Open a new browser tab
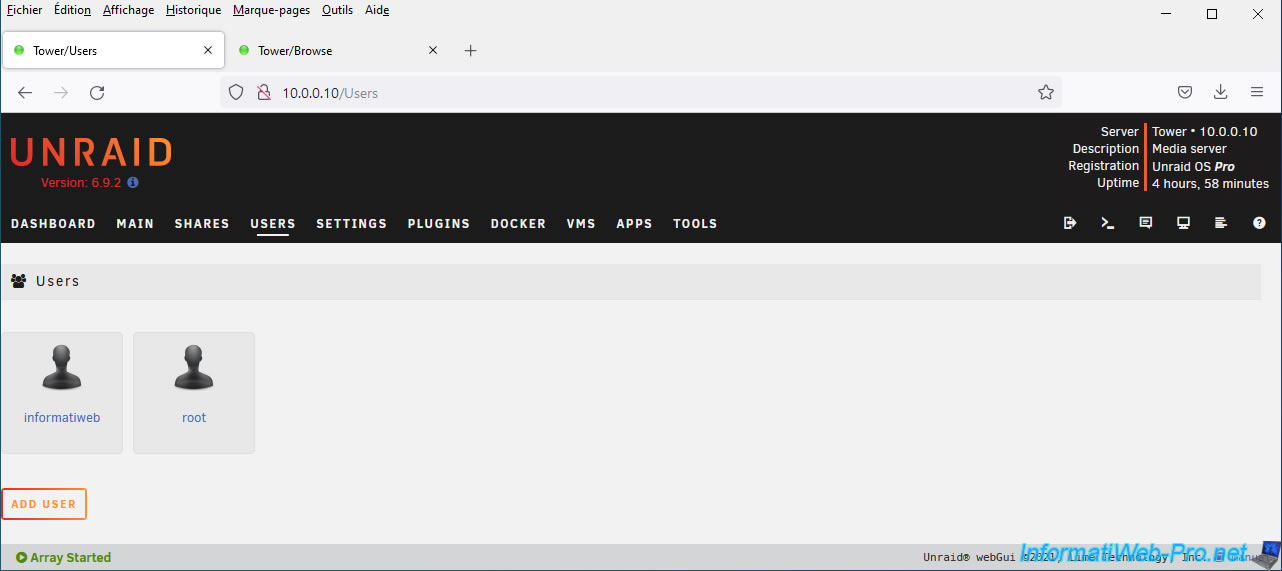Screen dimensions: 1282x571 (x=471, y=51)
